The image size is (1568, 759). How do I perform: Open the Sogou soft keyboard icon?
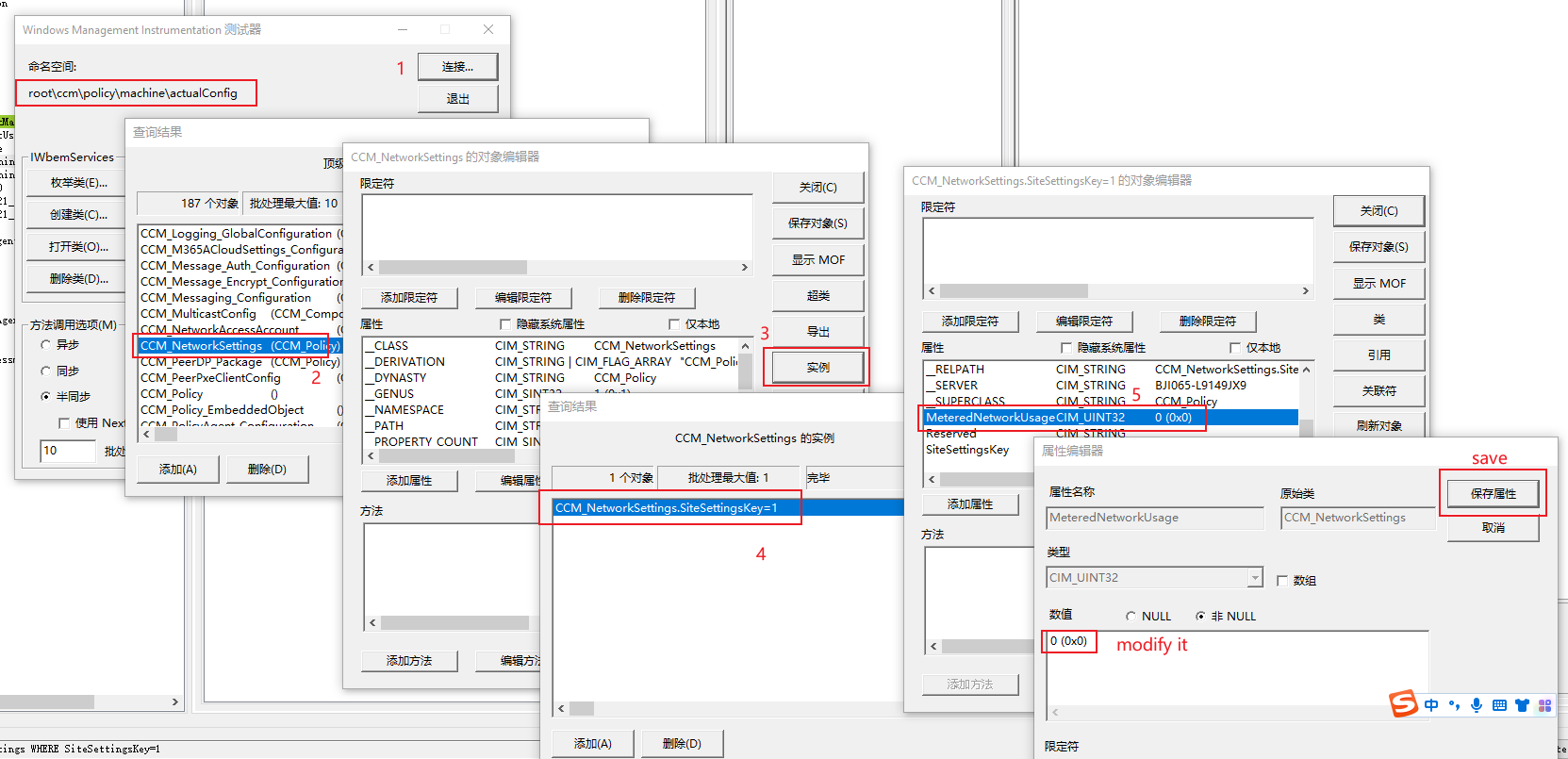(1499, 705)
